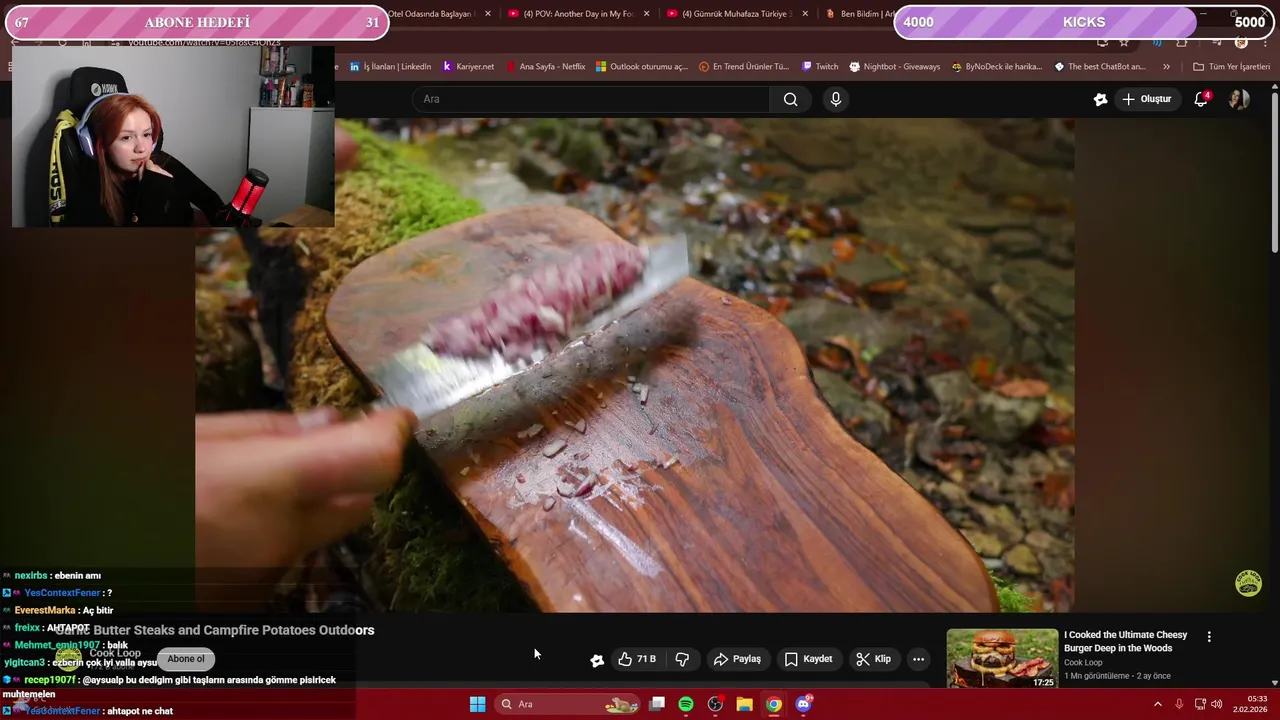Image resolution: width=1280 pixels, height=720 pixels.
Task: Open İş İlanları LinkedIn bookmark
Action: pos(391,67)
